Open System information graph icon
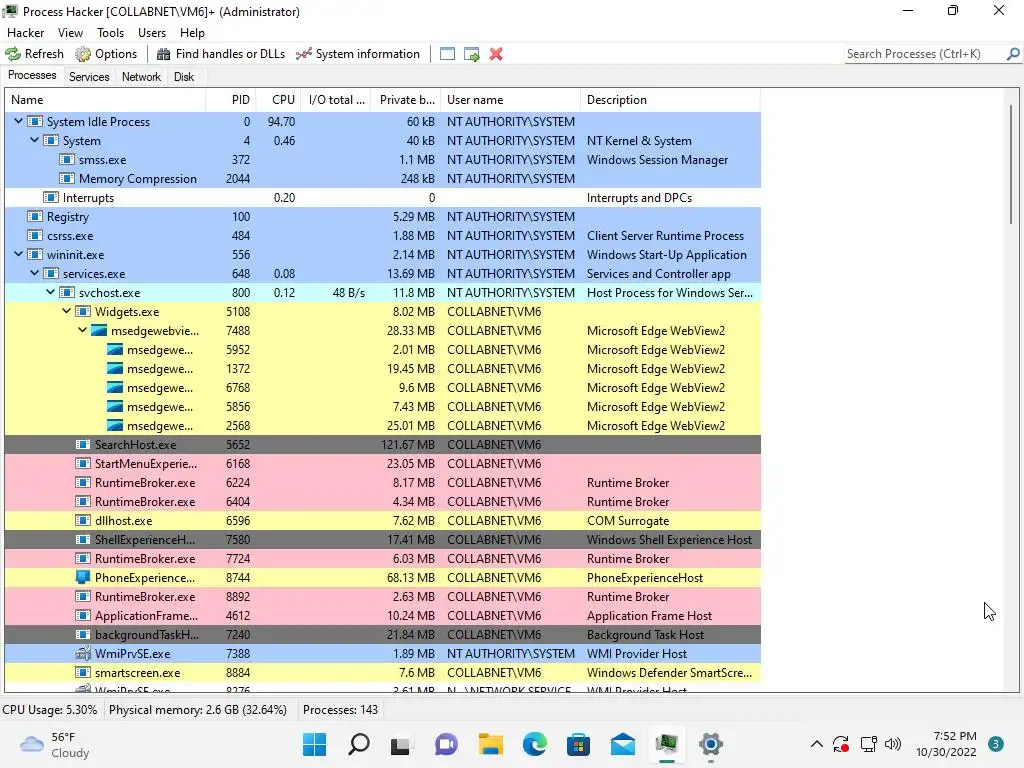 point(304,54)
